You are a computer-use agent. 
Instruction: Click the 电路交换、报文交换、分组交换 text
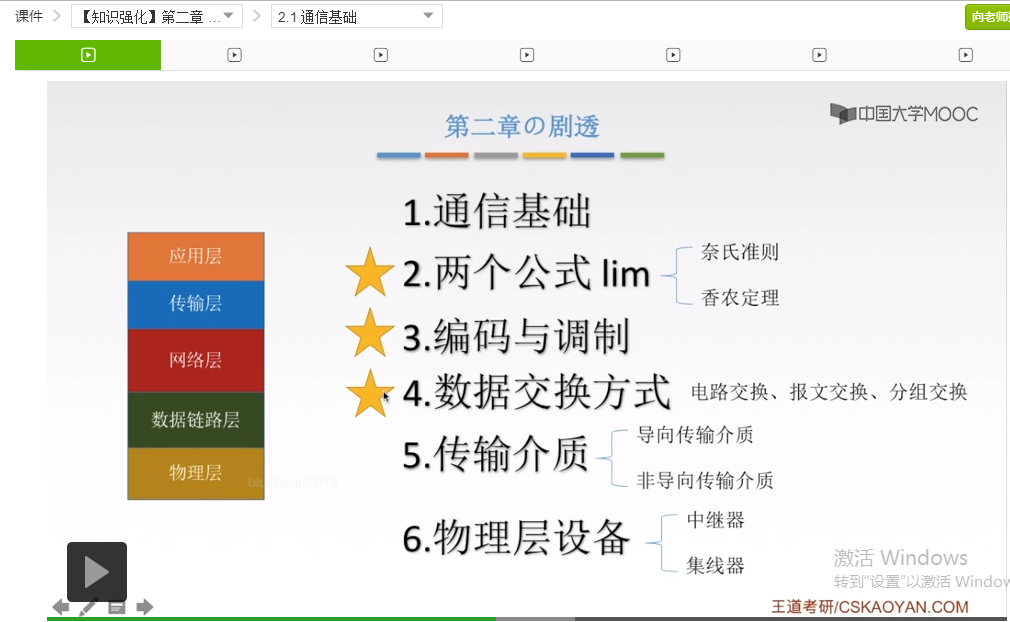[x=829, y=392]
